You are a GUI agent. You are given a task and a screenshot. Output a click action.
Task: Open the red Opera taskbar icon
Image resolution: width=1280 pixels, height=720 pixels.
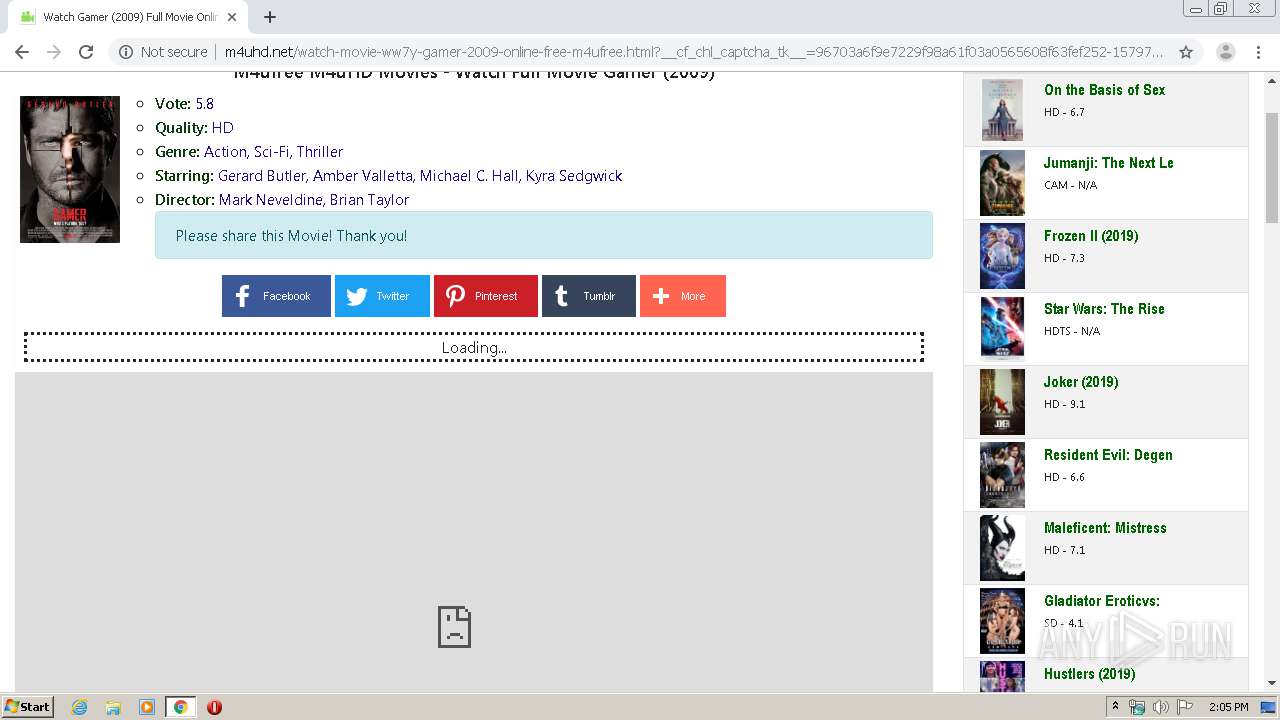[214, 707]
